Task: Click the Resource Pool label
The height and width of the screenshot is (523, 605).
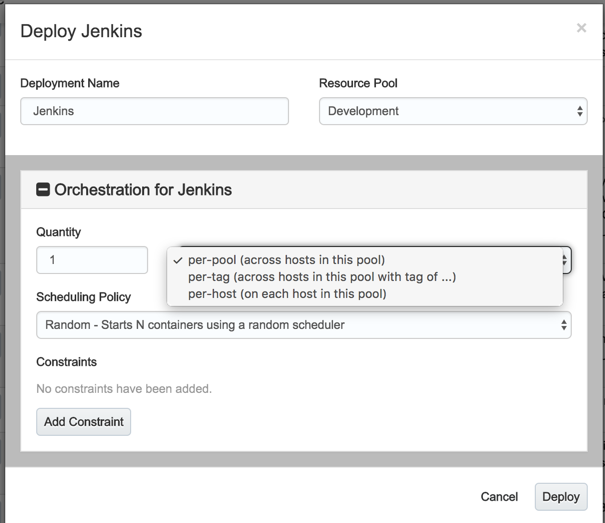Action: point(358,84)
